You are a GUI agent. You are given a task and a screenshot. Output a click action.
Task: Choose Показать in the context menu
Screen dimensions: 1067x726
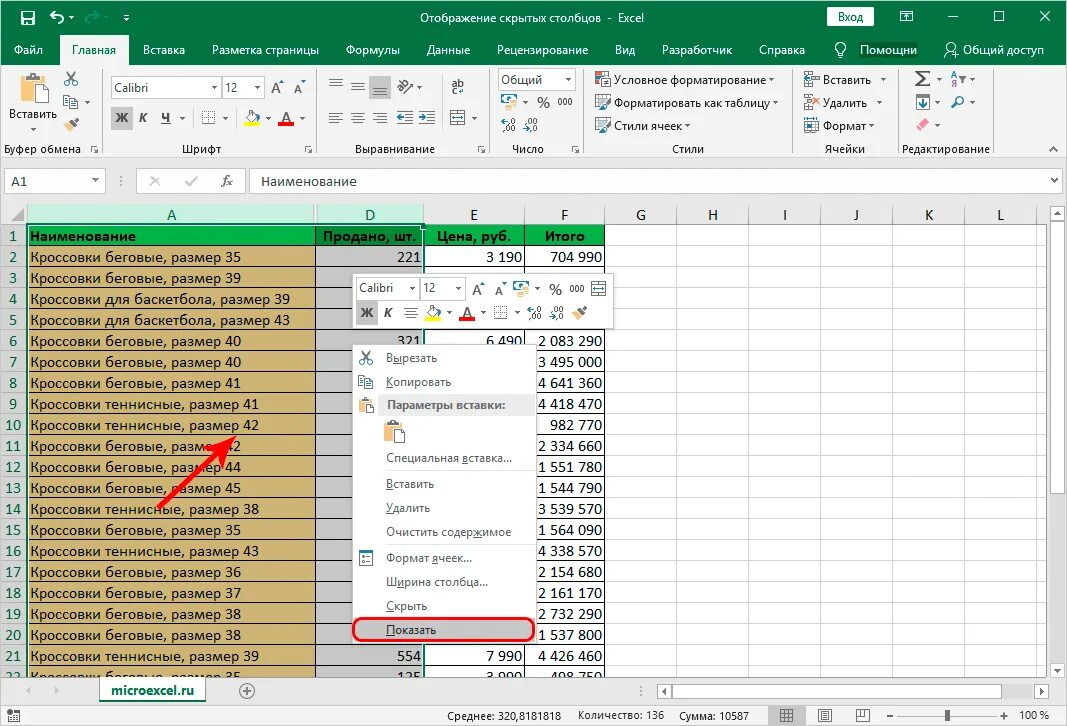pyautogui.click(x=443, y=630)
